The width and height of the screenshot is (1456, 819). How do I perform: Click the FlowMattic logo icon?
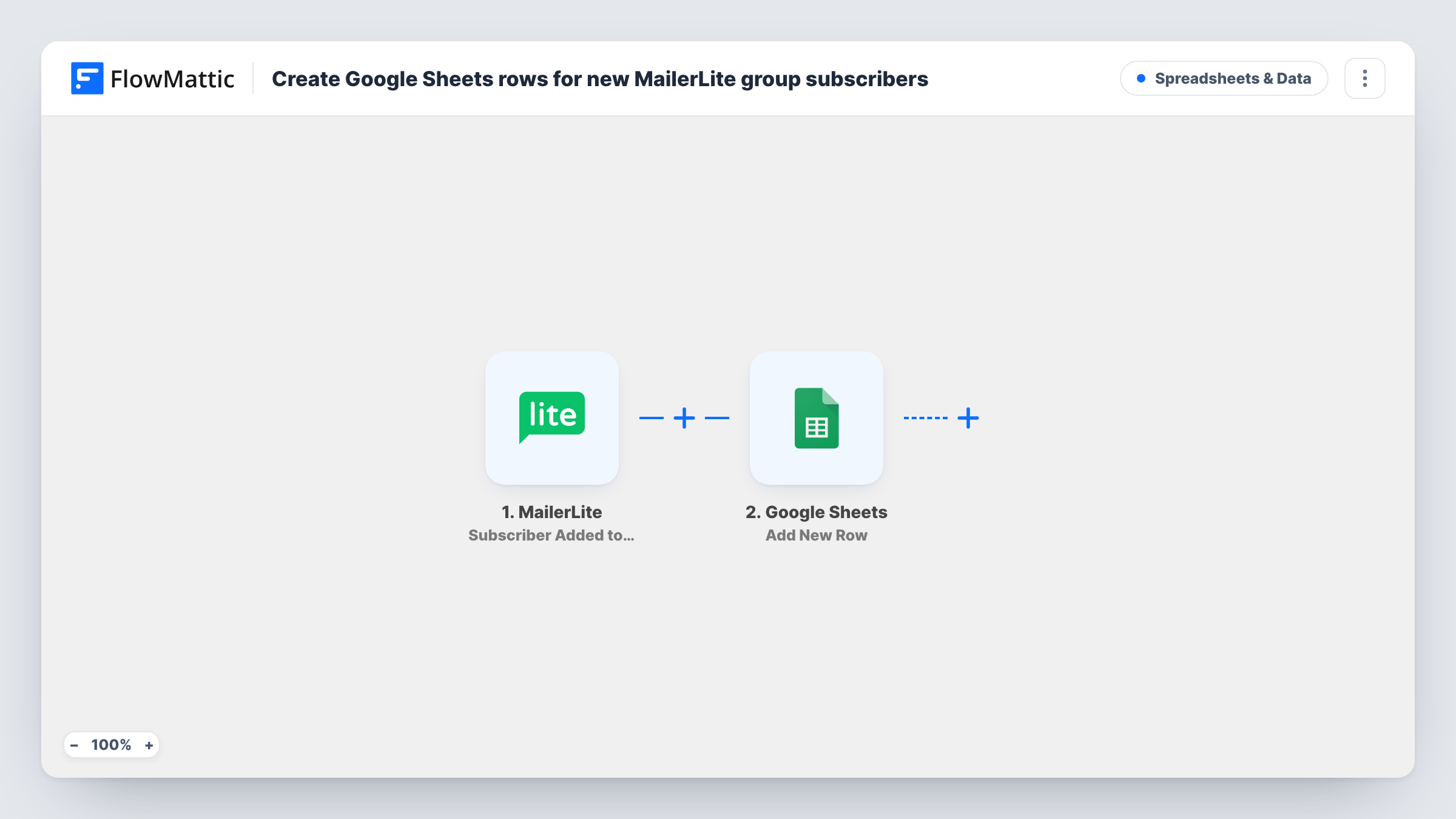pos(87,78)
